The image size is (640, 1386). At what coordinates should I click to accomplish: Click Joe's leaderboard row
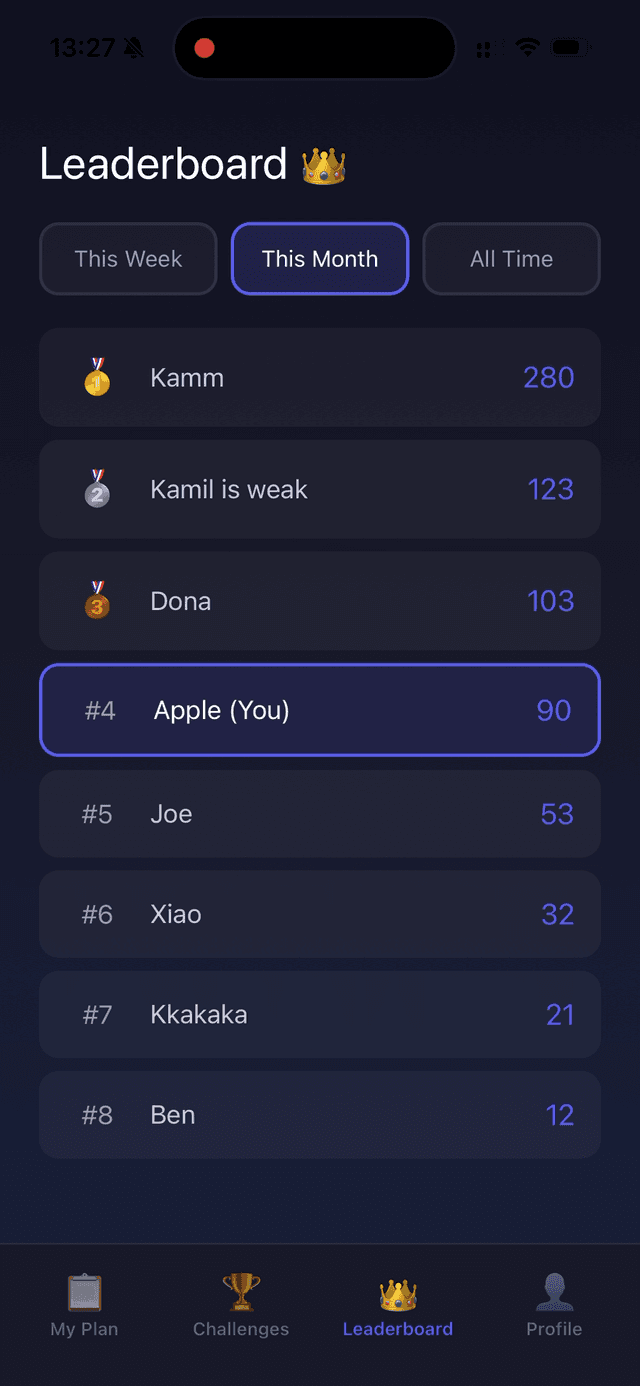[320, 814]
